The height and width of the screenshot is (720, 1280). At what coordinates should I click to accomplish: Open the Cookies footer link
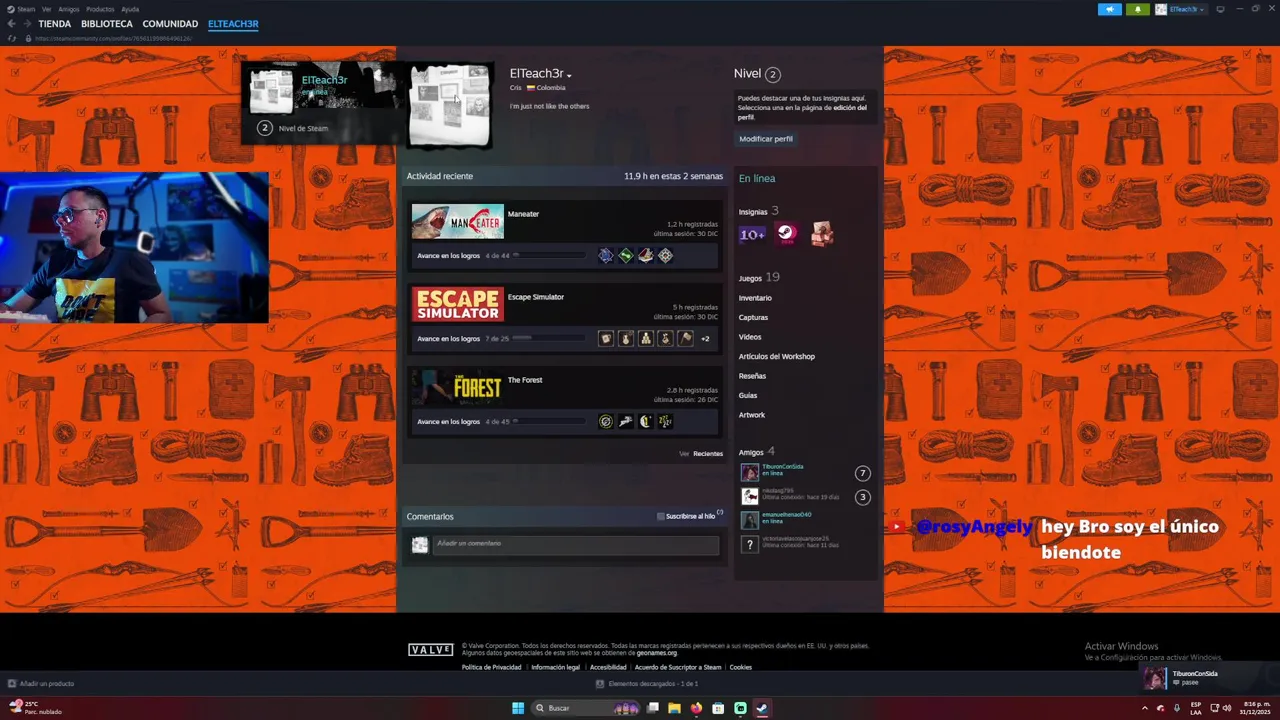coord(741,668)
